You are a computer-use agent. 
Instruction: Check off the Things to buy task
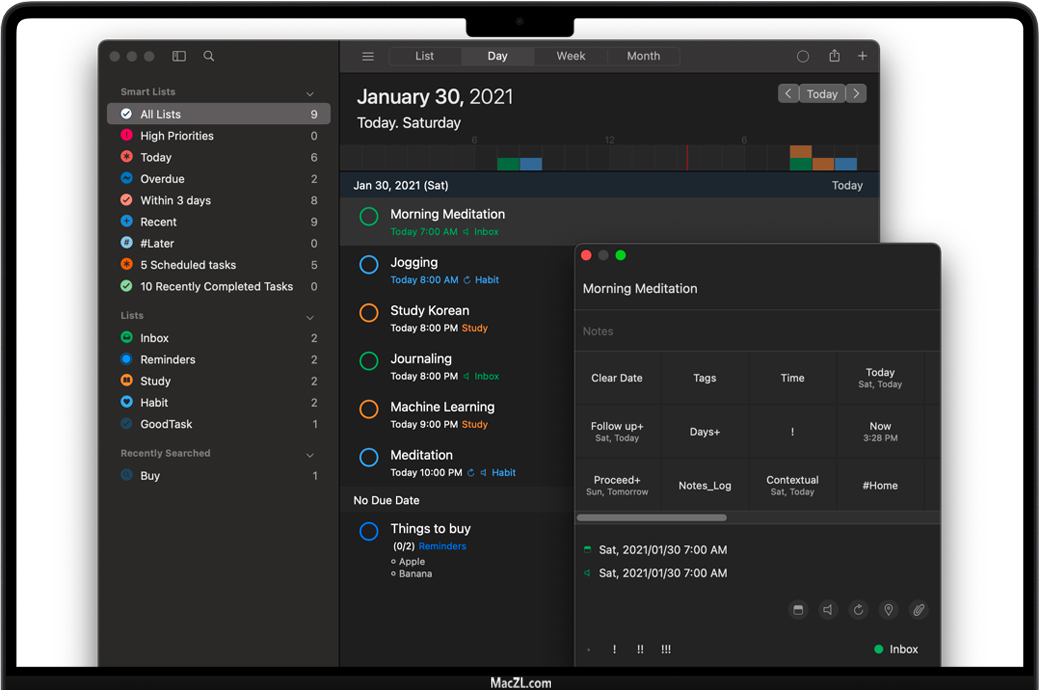pos(369,532)
